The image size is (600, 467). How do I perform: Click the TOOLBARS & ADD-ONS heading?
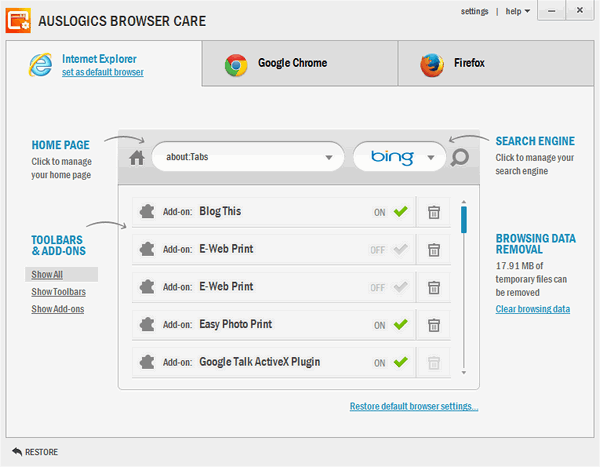tap(59, 245)
